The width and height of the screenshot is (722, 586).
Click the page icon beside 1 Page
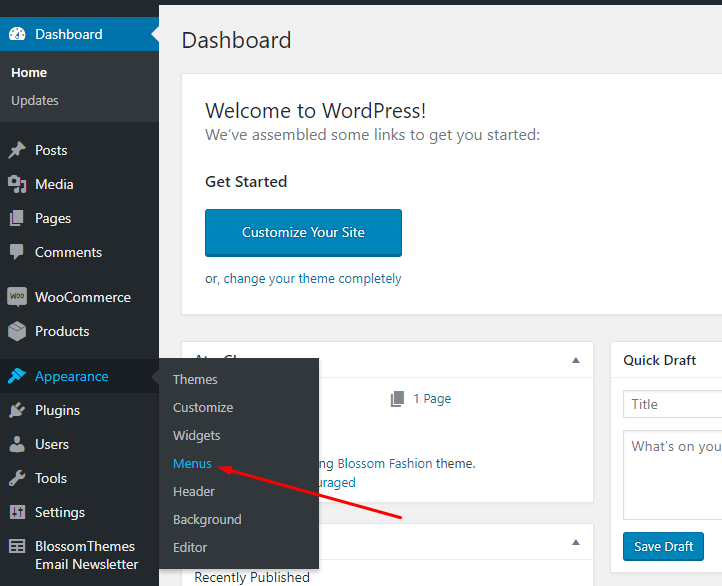coord(397,399)
